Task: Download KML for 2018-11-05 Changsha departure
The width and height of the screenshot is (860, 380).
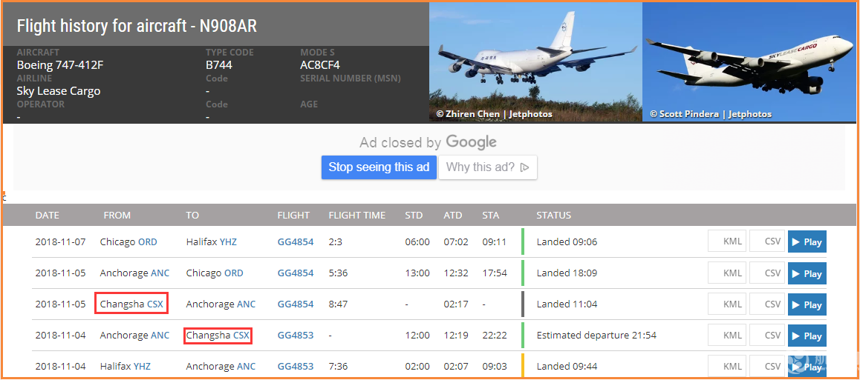Action: [727, 304]
